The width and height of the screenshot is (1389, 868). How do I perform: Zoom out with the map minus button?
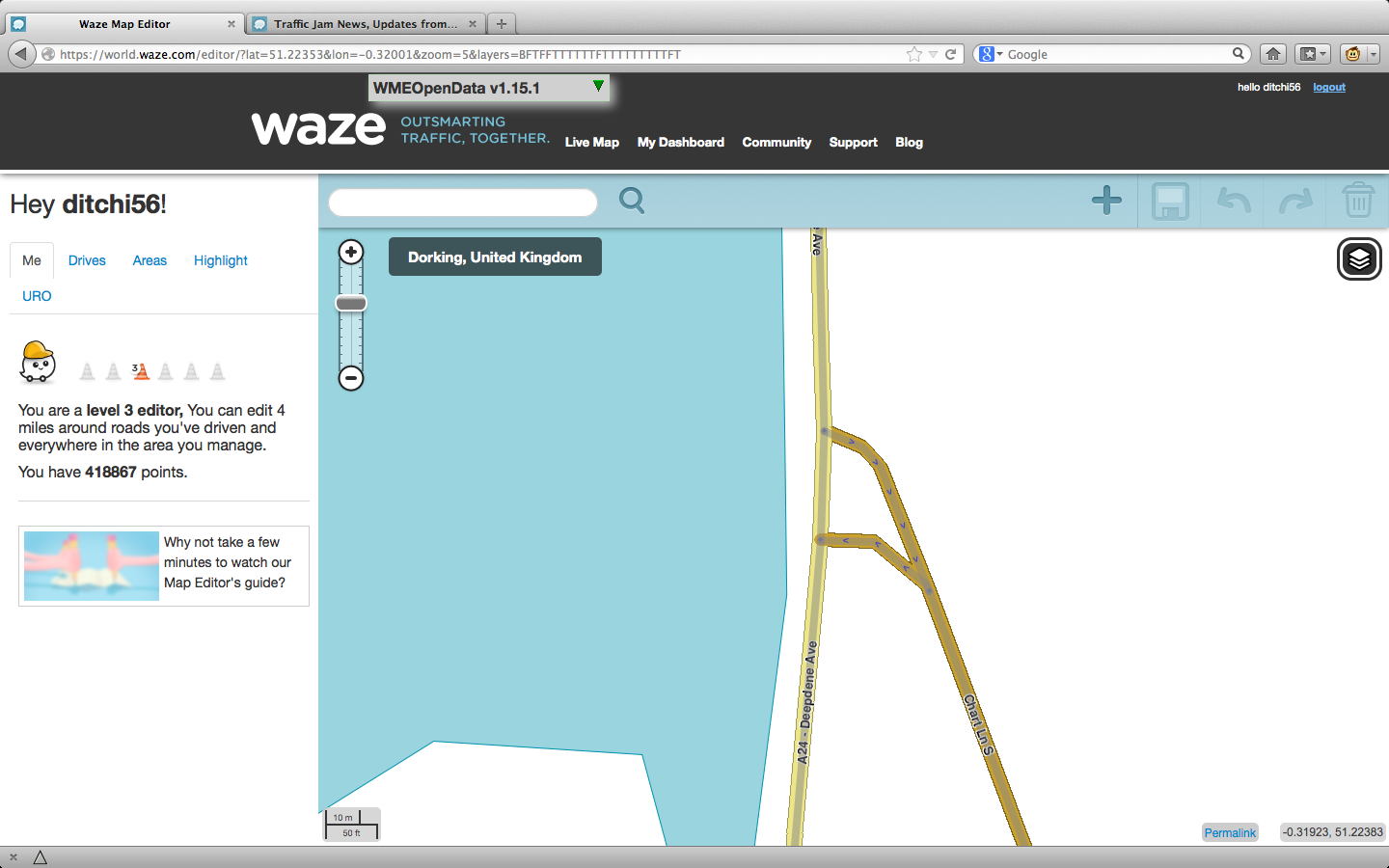tap(351, 378)
